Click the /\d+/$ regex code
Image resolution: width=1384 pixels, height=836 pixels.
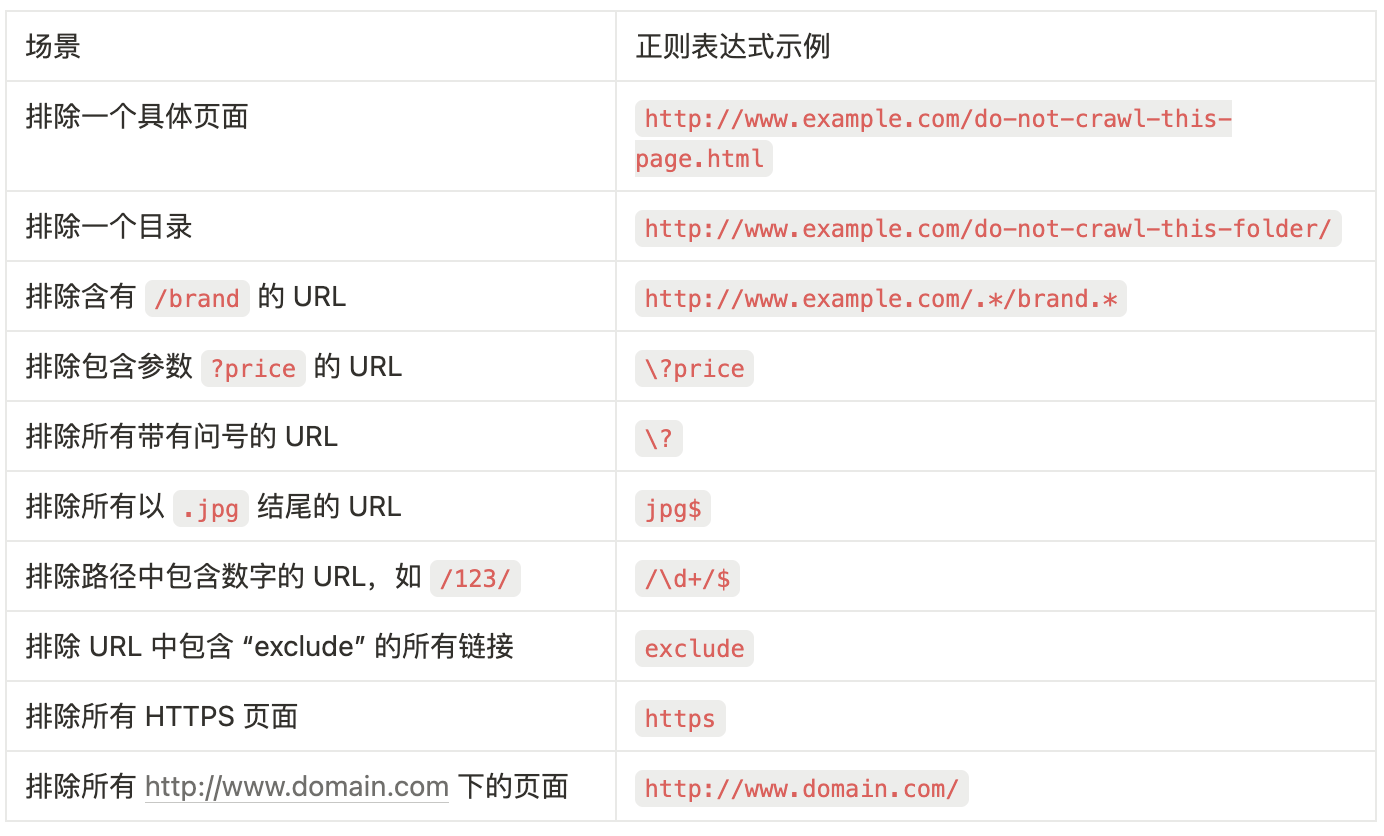(x=687, y=578)
